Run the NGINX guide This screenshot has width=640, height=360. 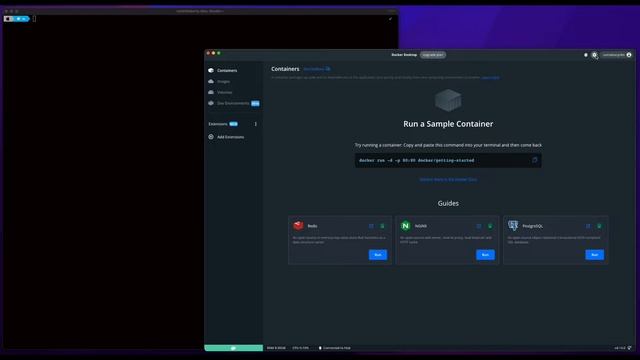[x=485, y=255]
